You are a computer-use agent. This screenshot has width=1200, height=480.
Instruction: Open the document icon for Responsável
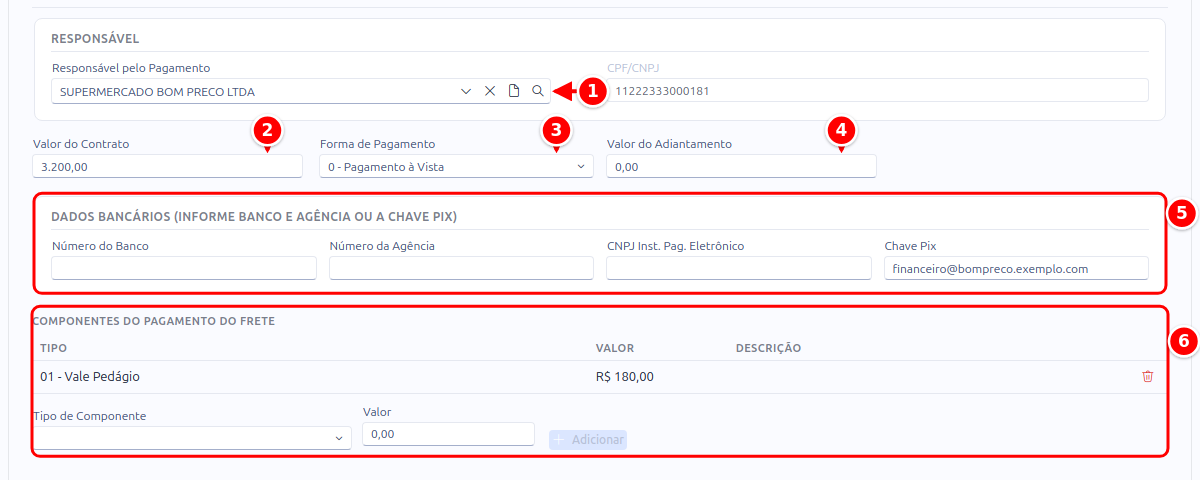pyautogui.click(x=514, y=91)
